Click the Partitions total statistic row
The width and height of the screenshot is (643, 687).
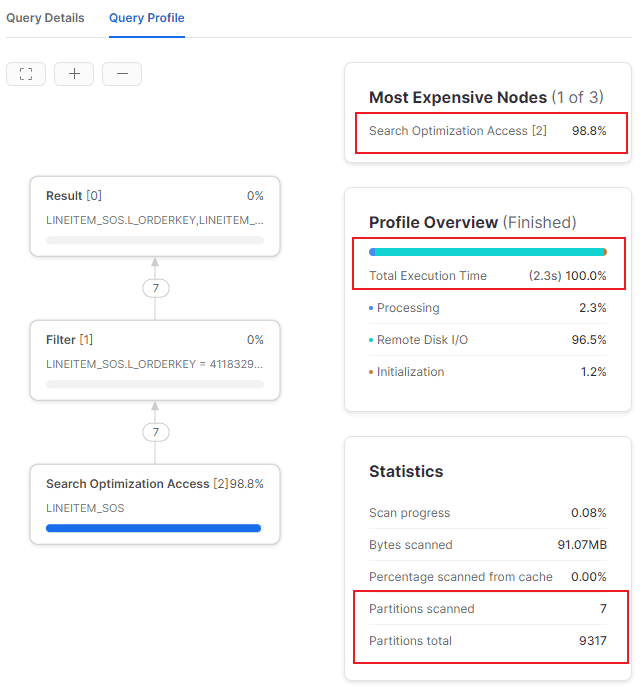coord(488,641)
